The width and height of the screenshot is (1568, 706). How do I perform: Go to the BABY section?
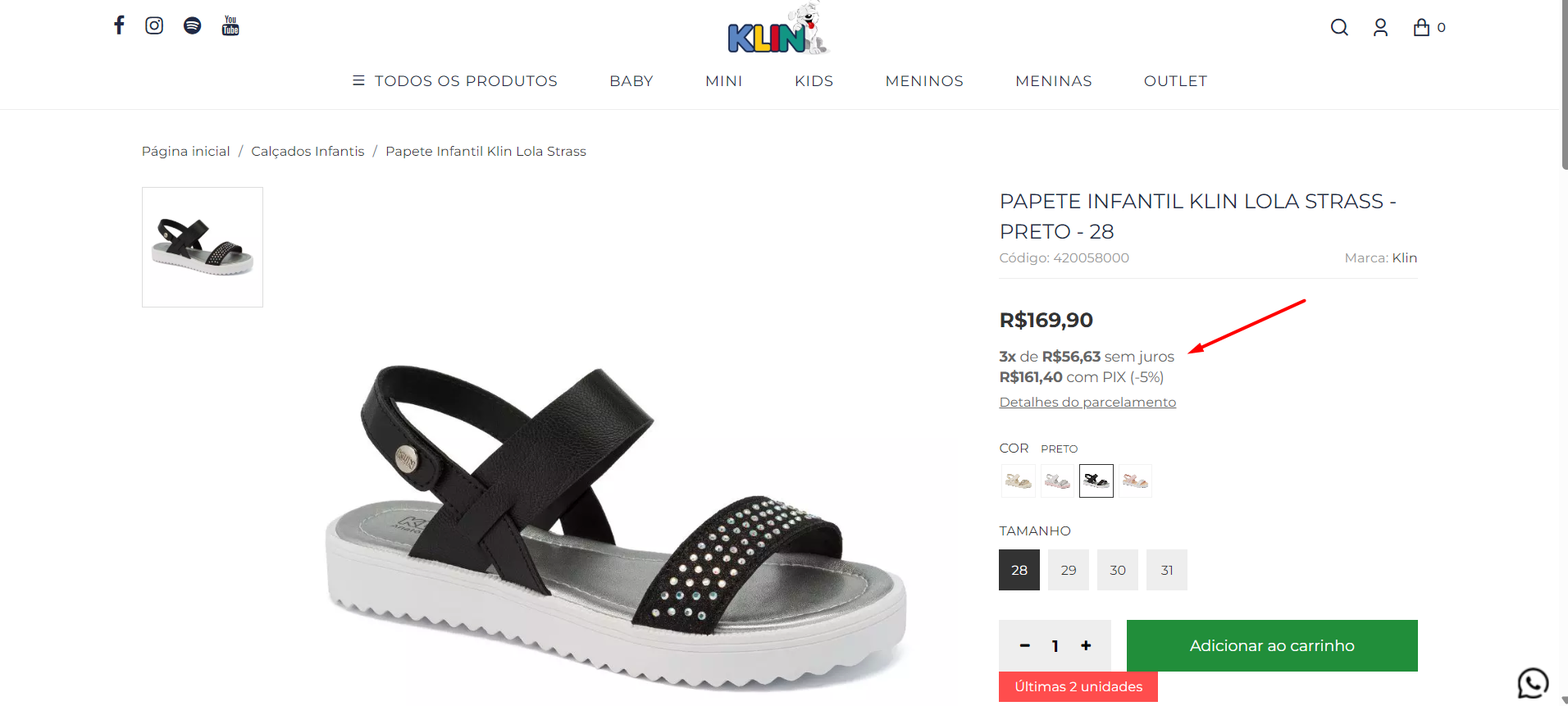631,80
